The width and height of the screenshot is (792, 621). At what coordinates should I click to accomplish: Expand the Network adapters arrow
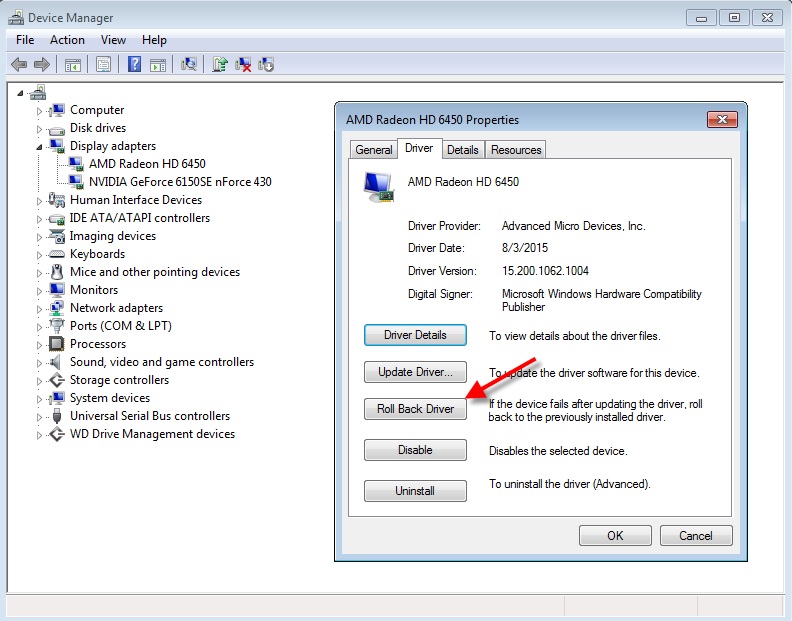tap(39, 309)
